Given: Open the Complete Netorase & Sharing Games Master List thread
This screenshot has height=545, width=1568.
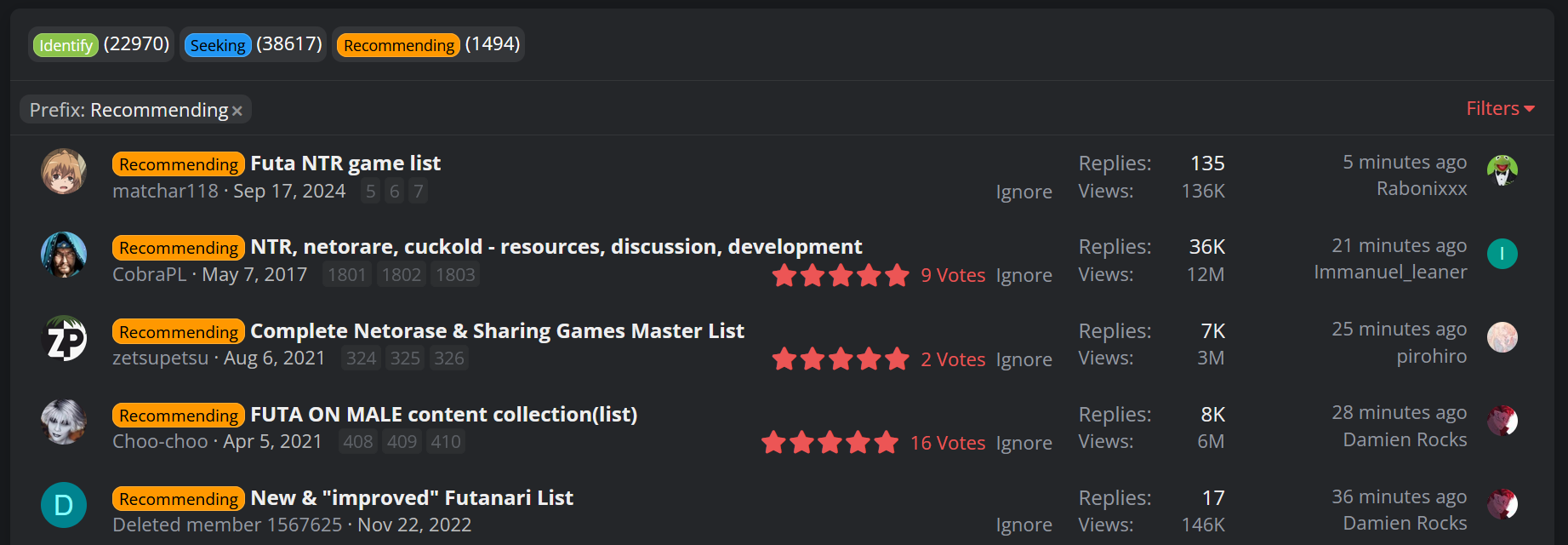Looking at the screenshot, I should tap(497, 330).
